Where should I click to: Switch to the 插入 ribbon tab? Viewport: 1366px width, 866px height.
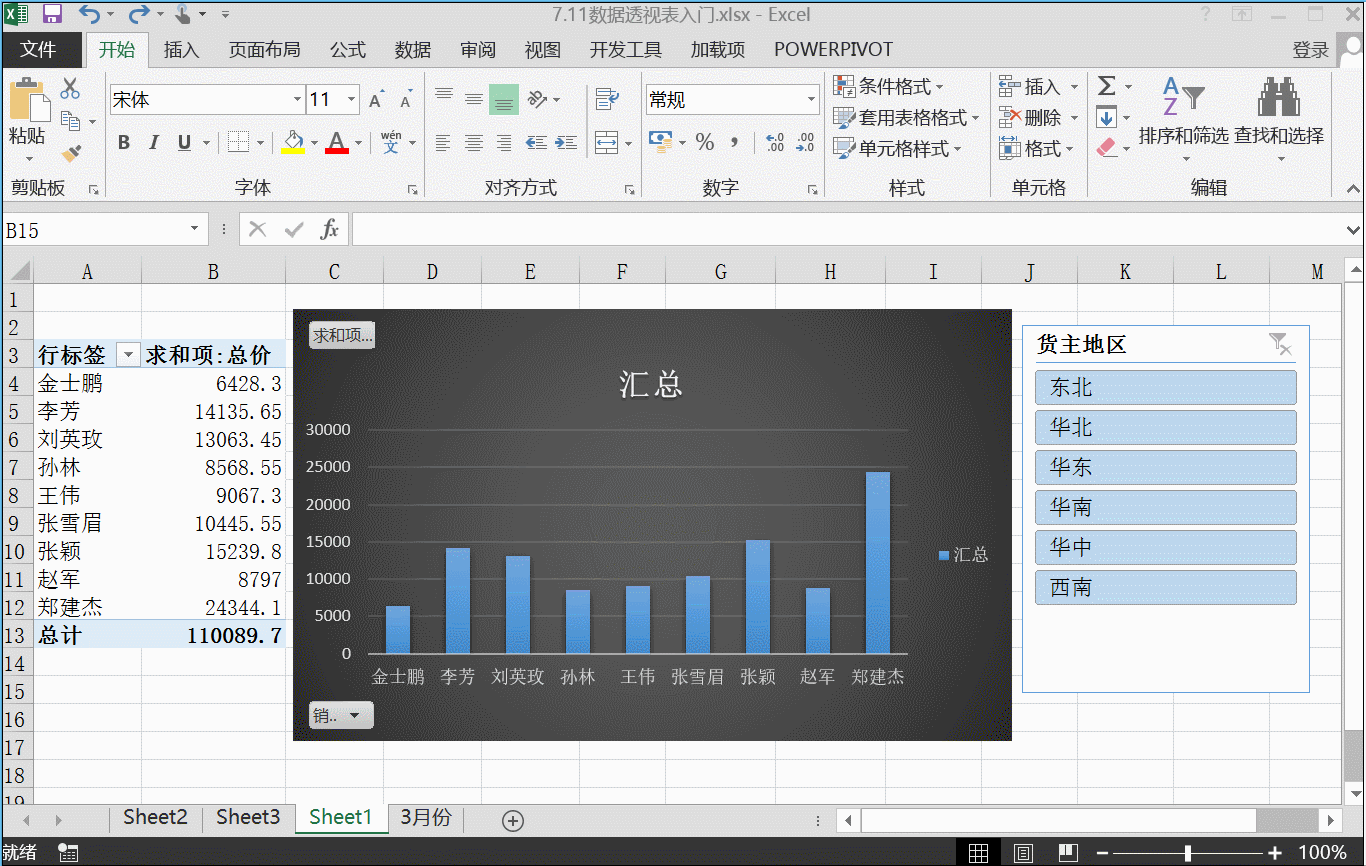181,49
